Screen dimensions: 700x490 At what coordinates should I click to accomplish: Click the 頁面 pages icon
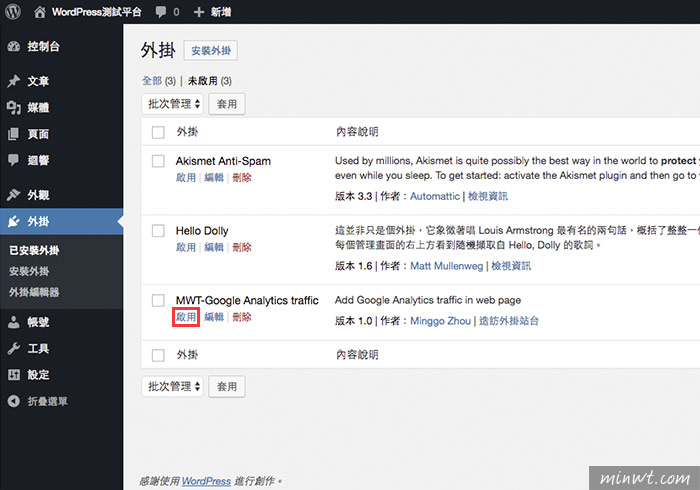14,134
